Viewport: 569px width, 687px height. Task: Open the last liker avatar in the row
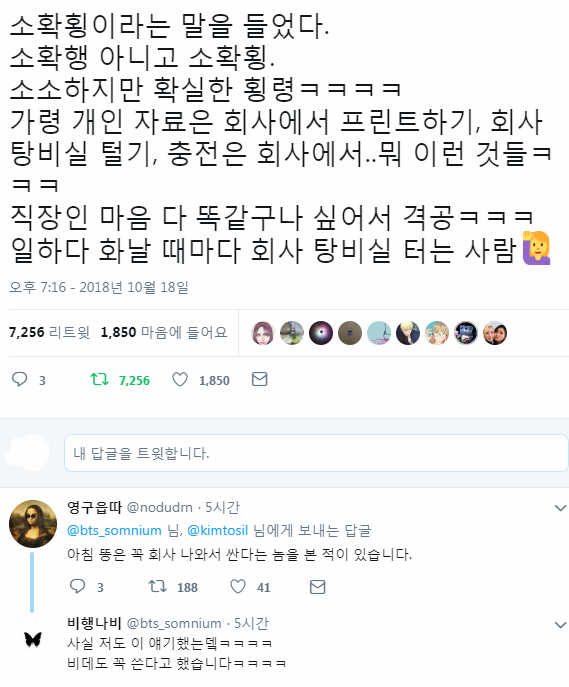coord(495,333)
